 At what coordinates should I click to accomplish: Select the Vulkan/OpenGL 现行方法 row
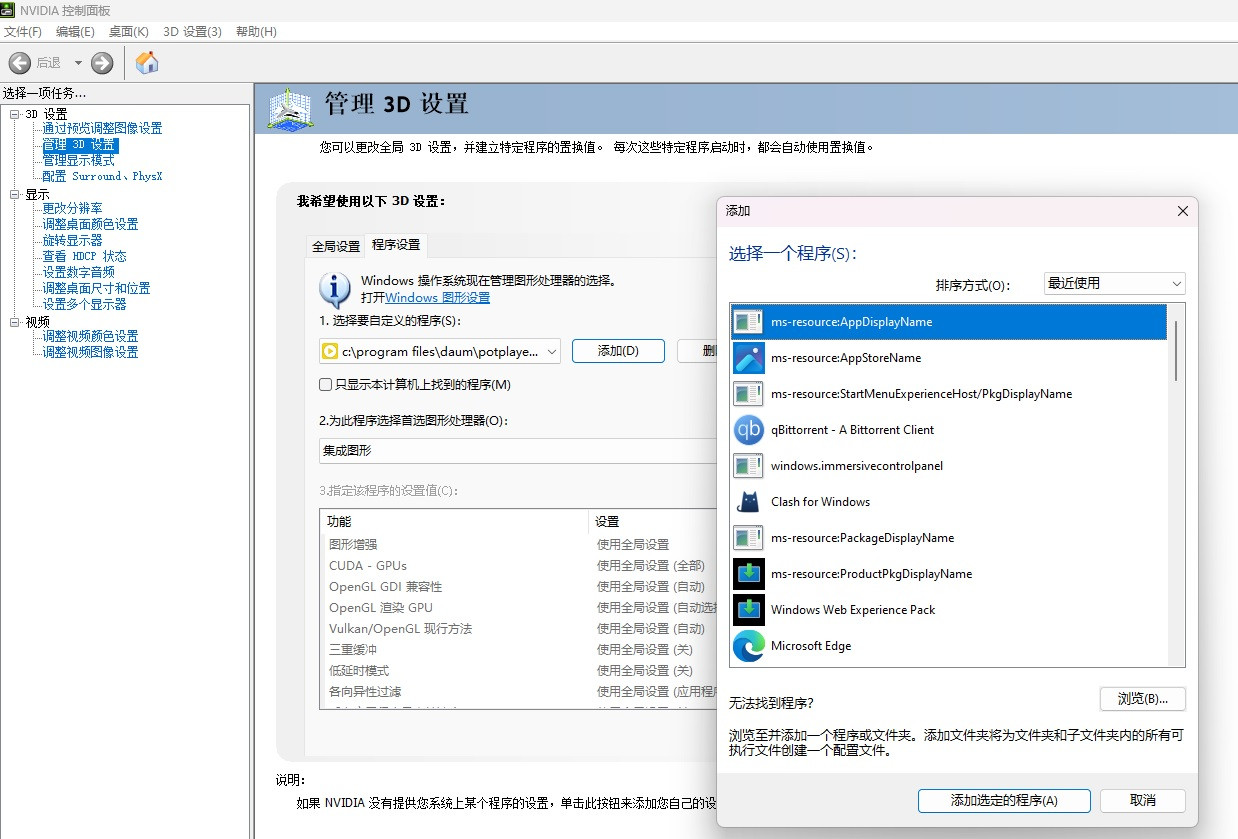pyautogui.click(x=520, y=629)
